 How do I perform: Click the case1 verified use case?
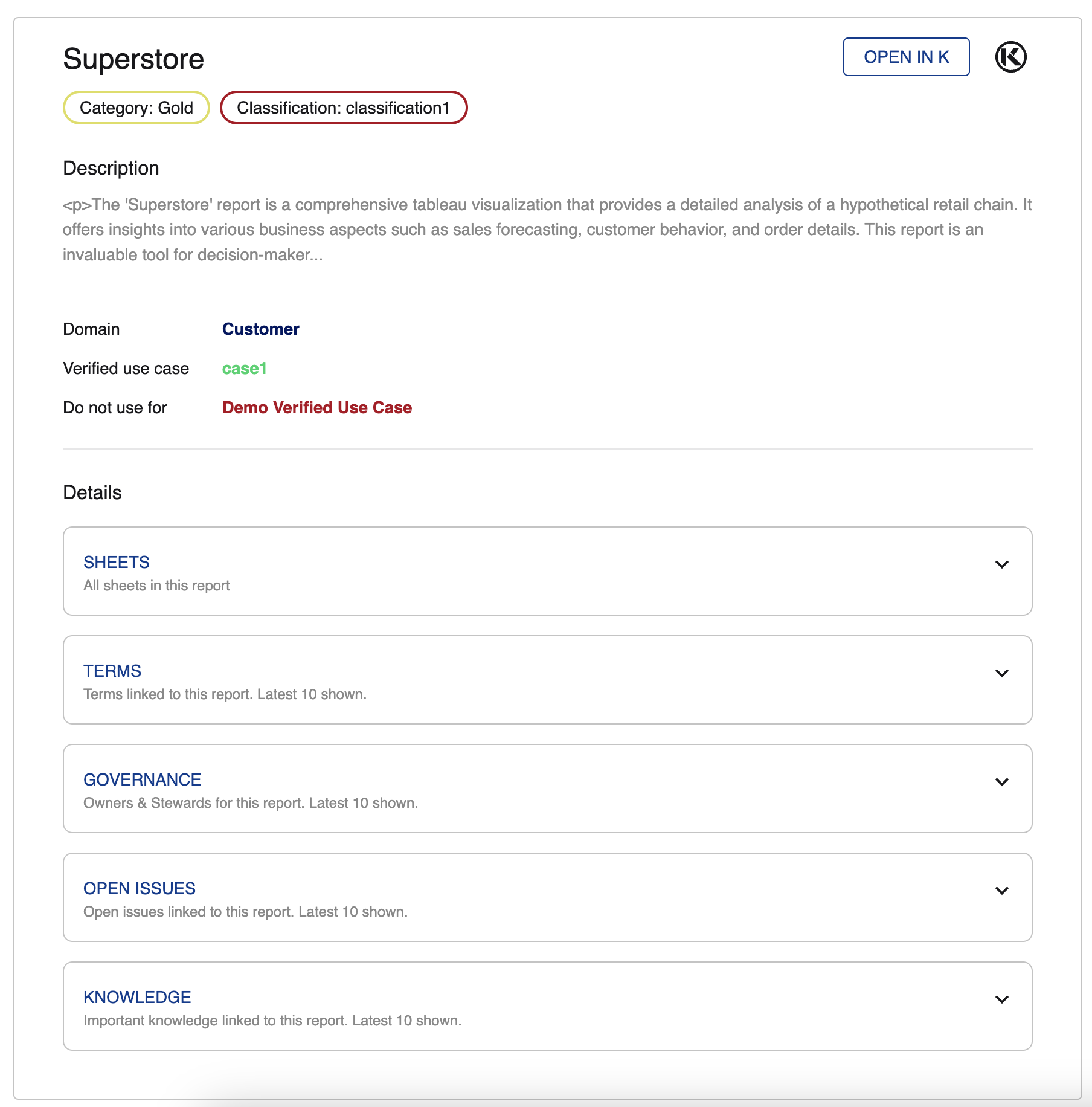[x=244, y=369]
